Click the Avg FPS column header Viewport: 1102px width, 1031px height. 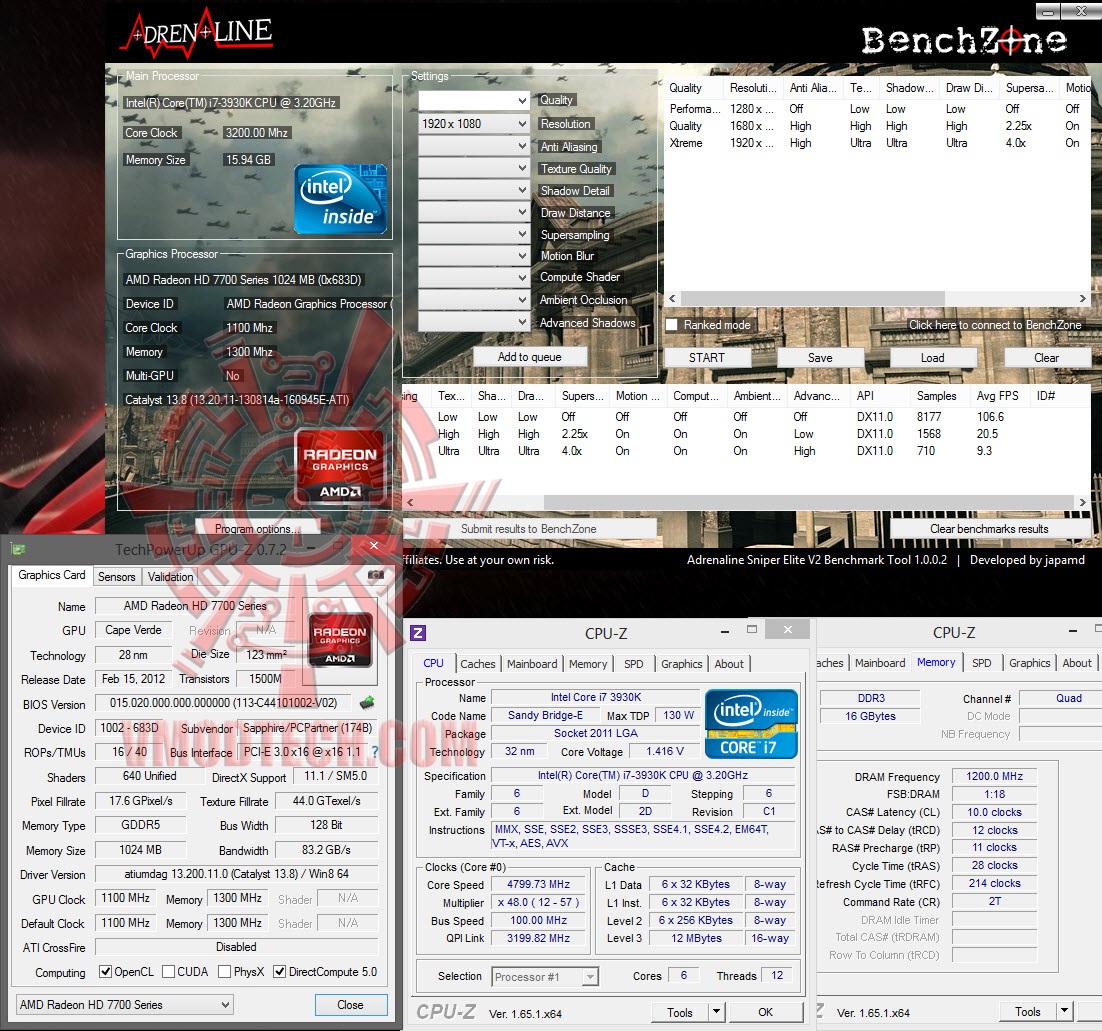[x=997, y=396]
